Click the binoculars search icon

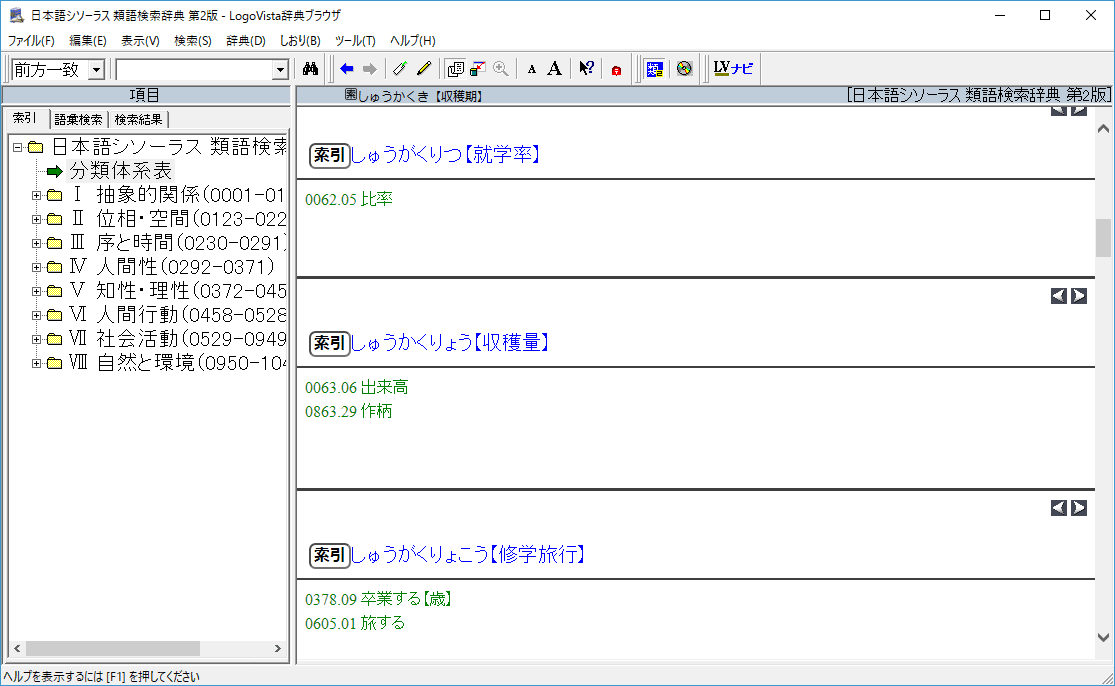[310, 69]
